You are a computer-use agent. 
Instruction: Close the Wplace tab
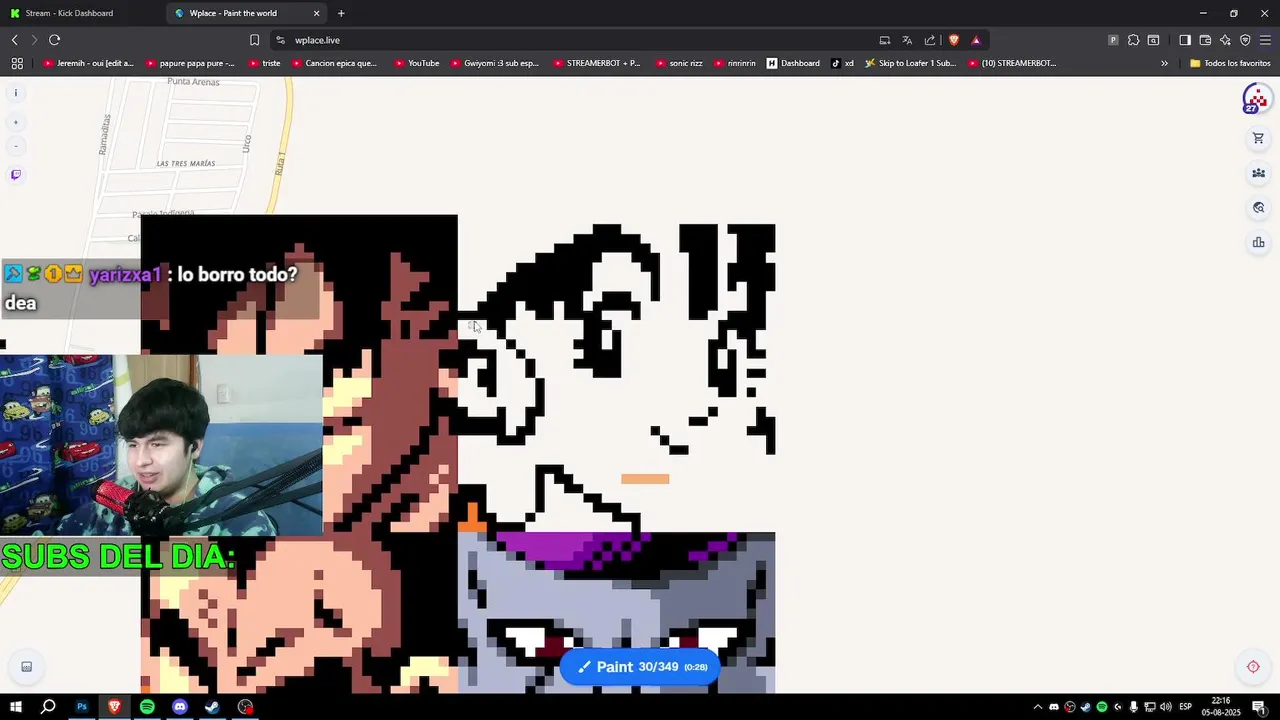(x=317, y=13)
